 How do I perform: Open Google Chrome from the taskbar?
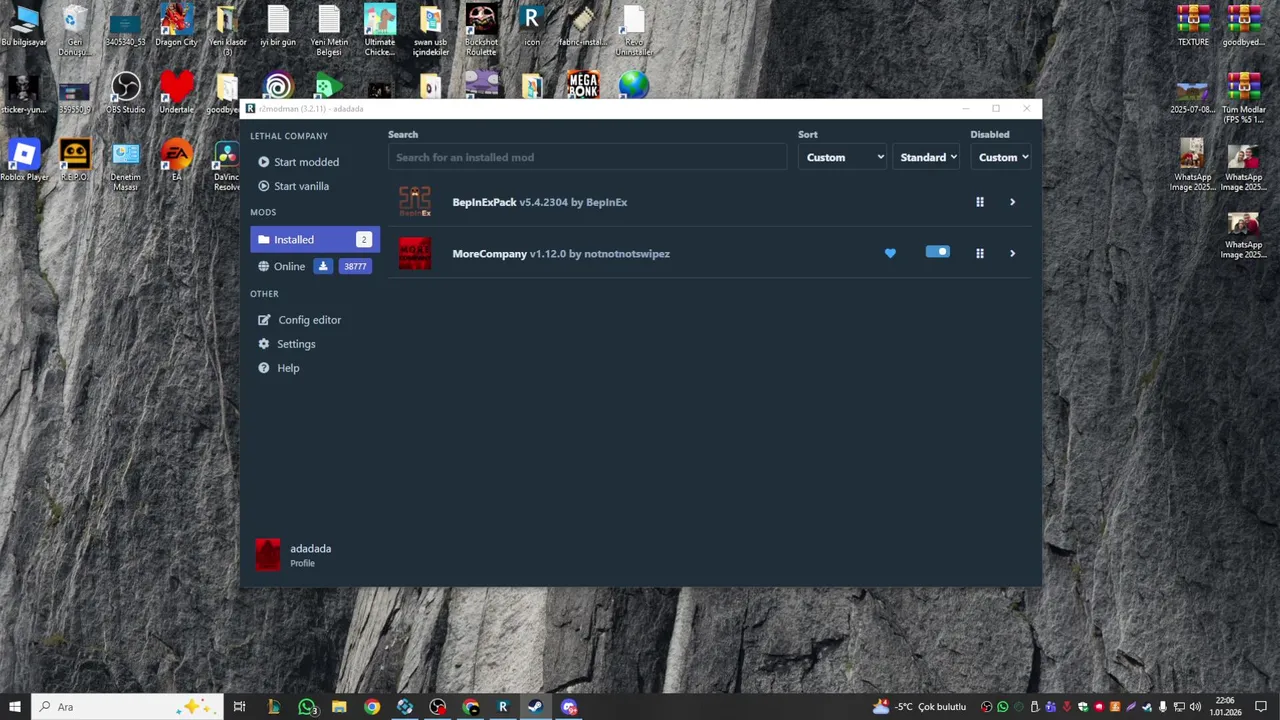372,707
